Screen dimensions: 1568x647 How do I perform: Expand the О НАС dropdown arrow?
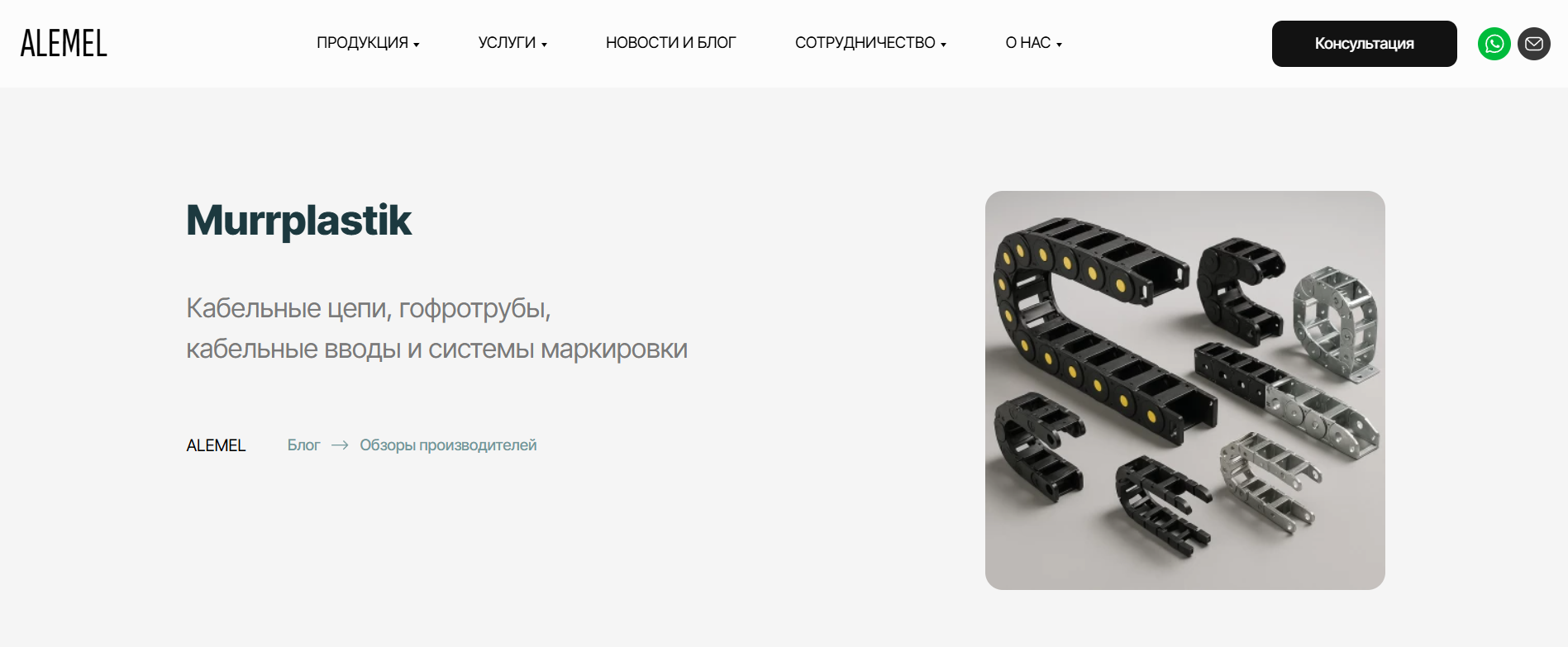[1059, 45]
